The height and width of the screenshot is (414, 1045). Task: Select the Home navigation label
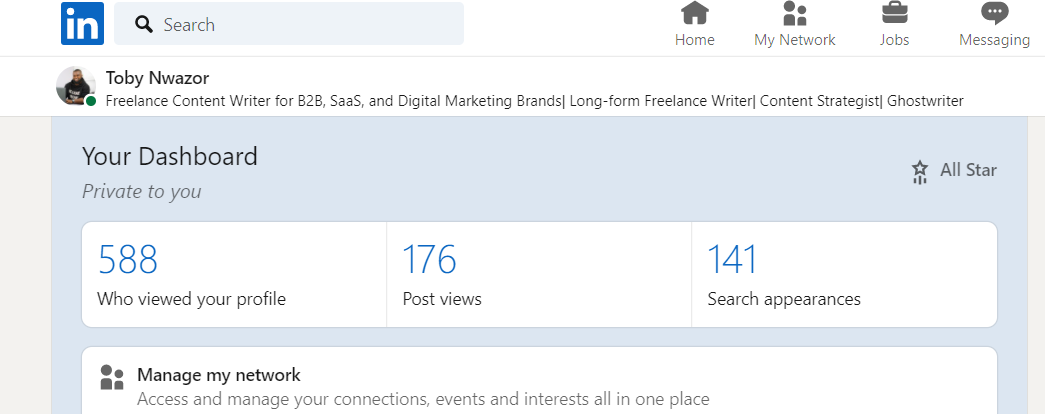point(694,40)
